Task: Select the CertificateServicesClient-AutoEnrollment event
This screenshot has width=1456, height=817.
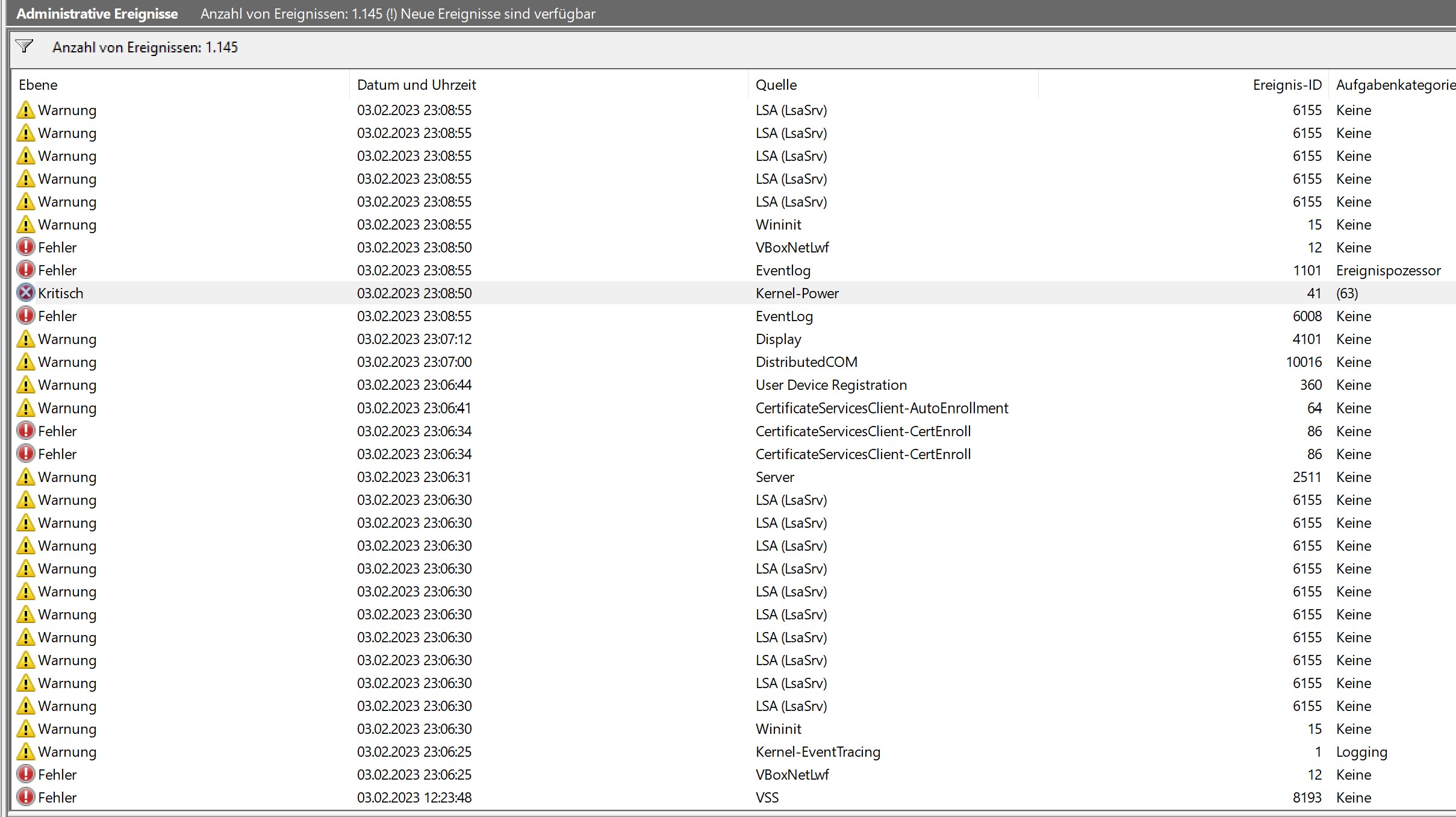Action: (882, 408)
